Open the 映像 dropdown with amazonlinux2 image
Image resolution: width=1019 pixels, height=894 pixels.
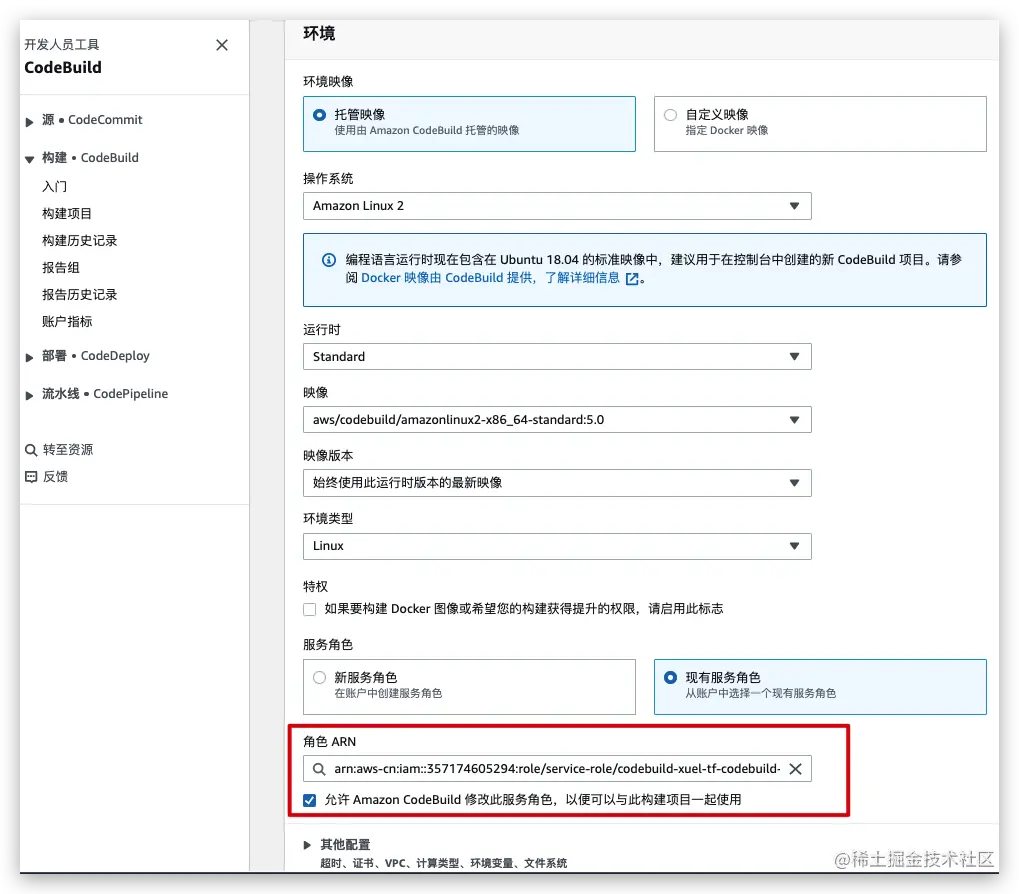point(557,420)
